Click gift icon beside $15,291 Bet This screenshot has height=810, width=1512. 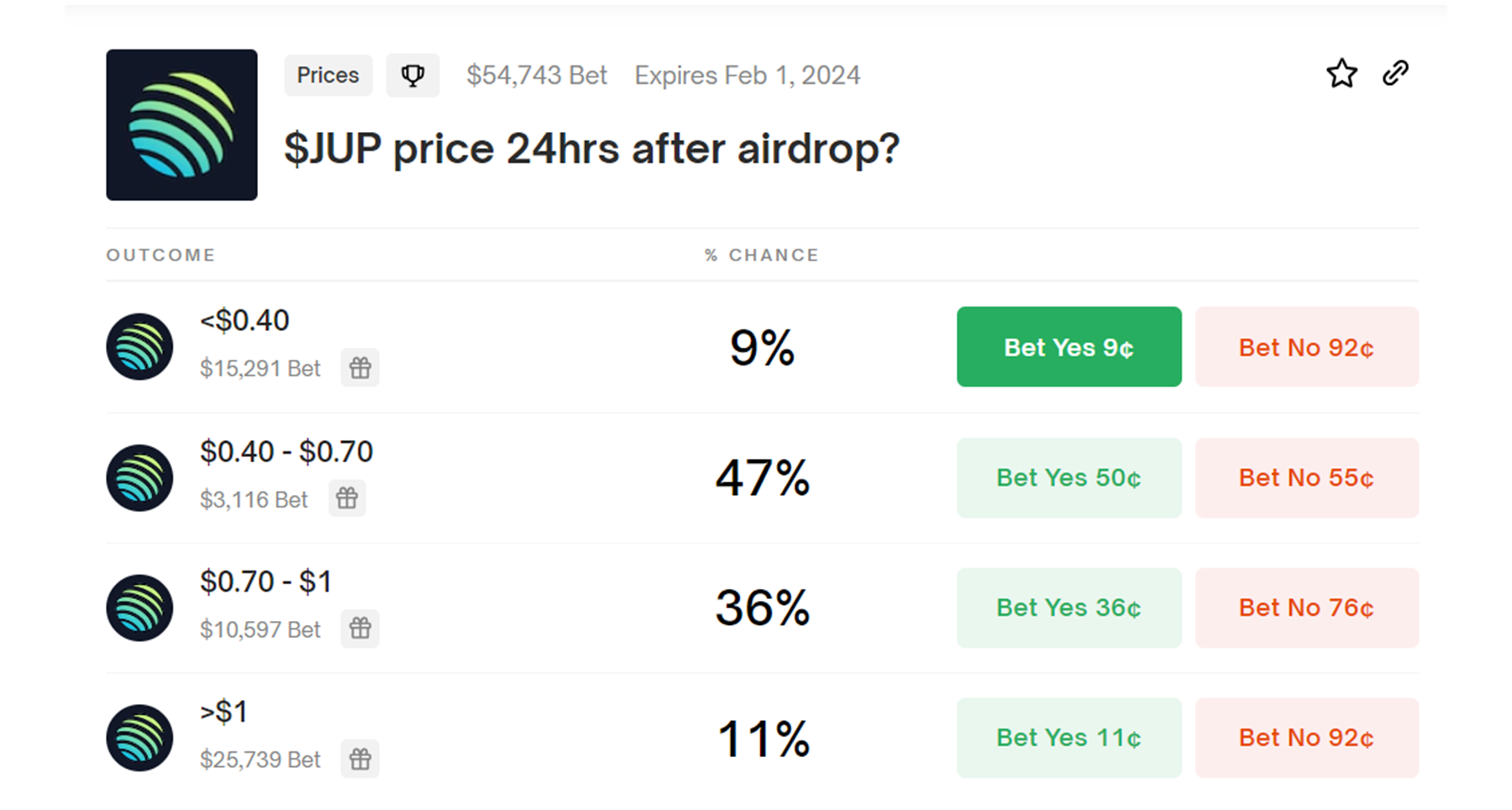[x=360, y=368]
